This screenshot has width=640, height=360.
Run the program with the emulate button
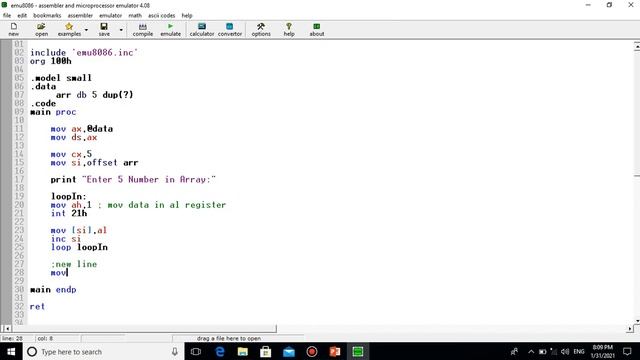tap(171, 29)
